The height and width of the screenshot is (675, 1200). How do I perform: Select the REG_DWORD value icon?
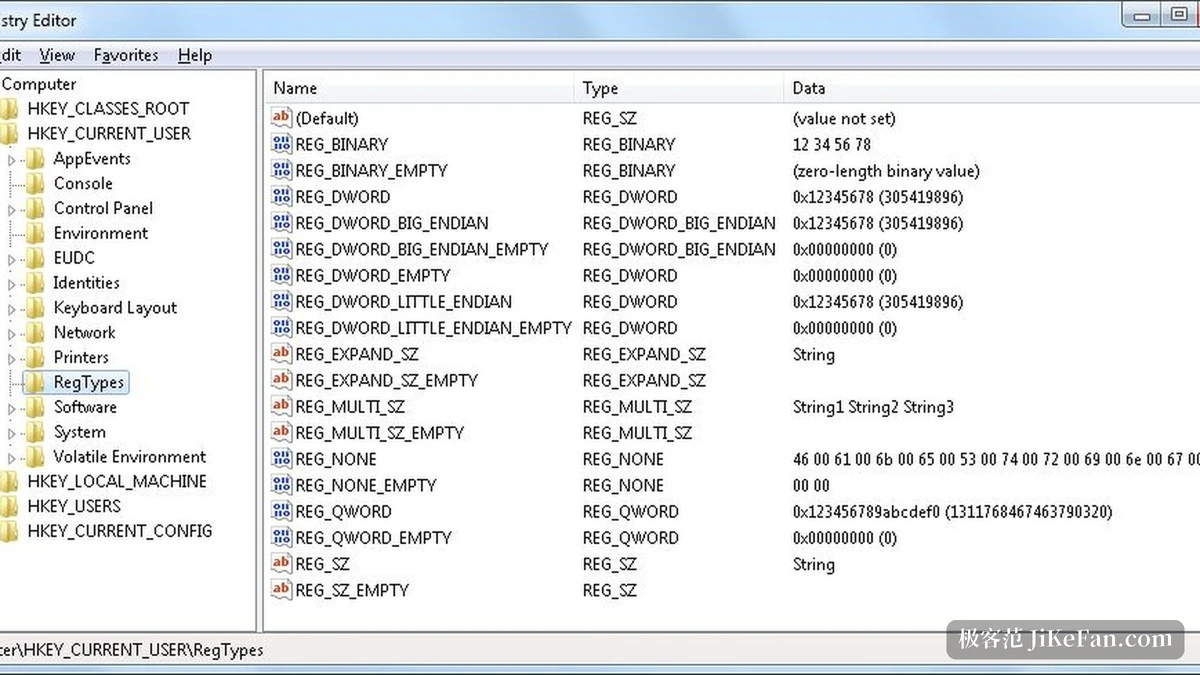[x=281, y=196]
